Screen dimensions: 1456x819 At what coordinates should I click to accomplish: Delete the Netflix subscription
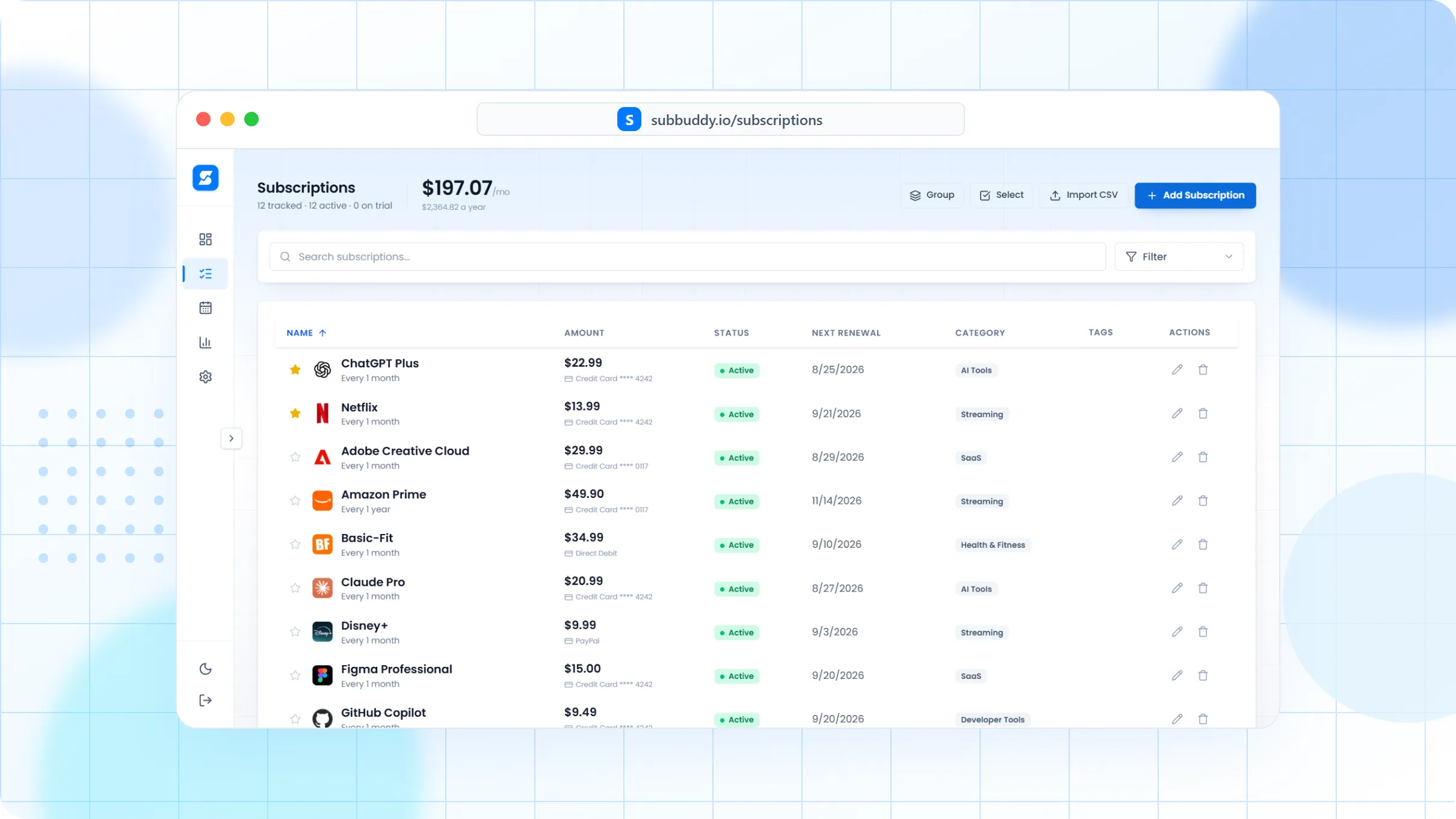(1203, 414)
